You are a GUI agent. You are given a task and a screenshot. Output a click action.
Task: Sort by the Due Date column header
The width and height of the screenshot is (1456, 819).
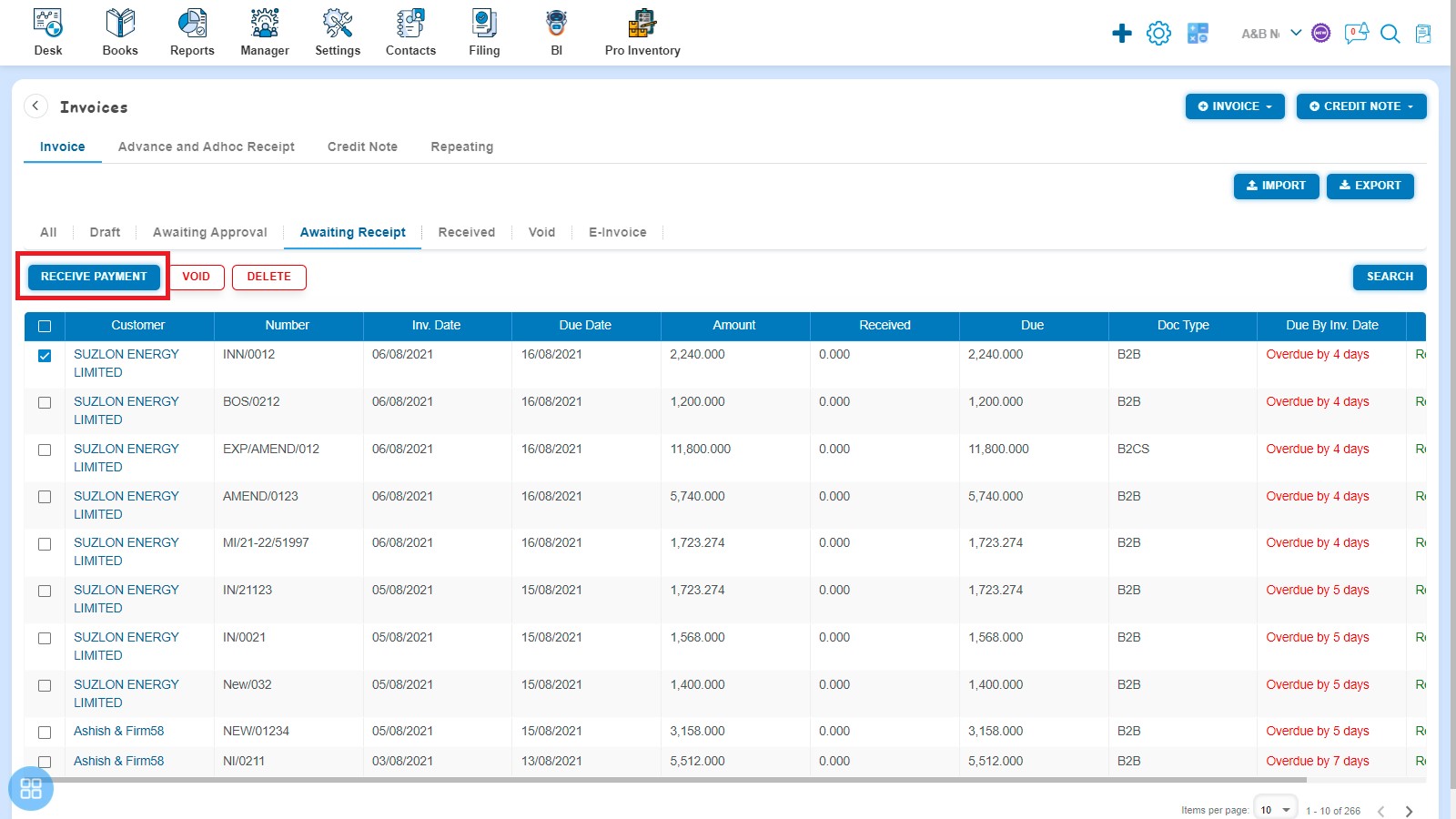[585, 325]
